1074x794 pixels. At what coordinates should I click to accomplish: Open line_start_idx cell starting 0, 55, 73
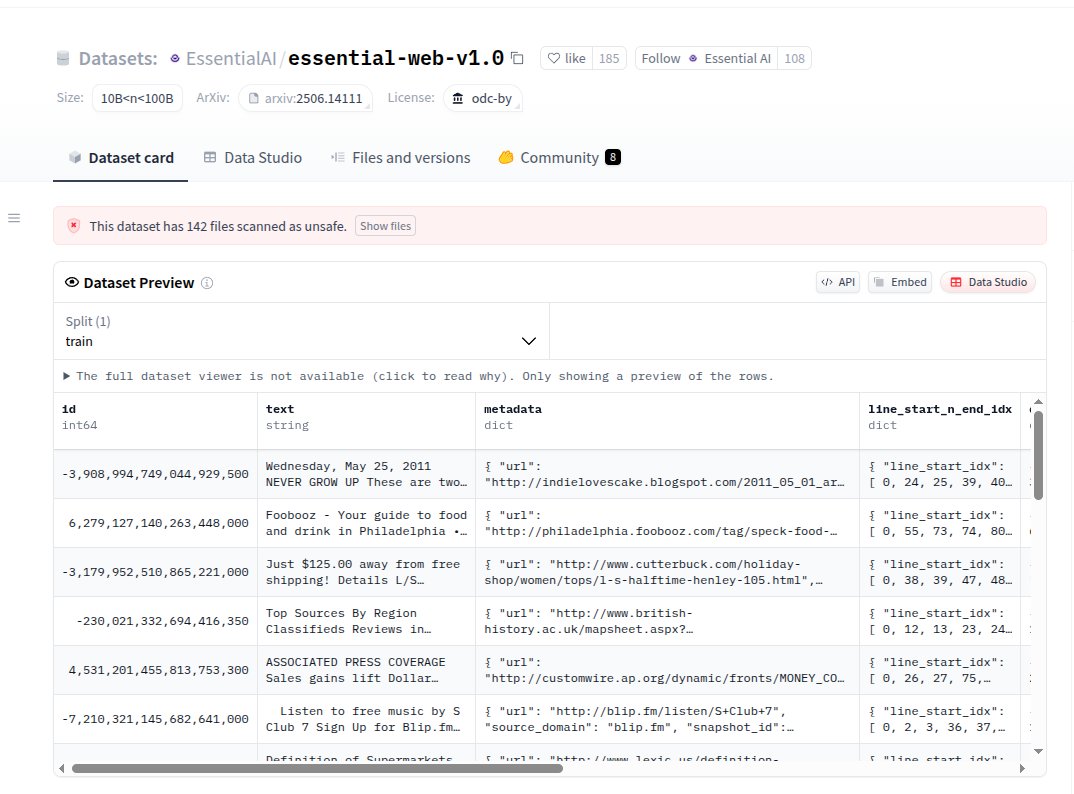point(940,523)
